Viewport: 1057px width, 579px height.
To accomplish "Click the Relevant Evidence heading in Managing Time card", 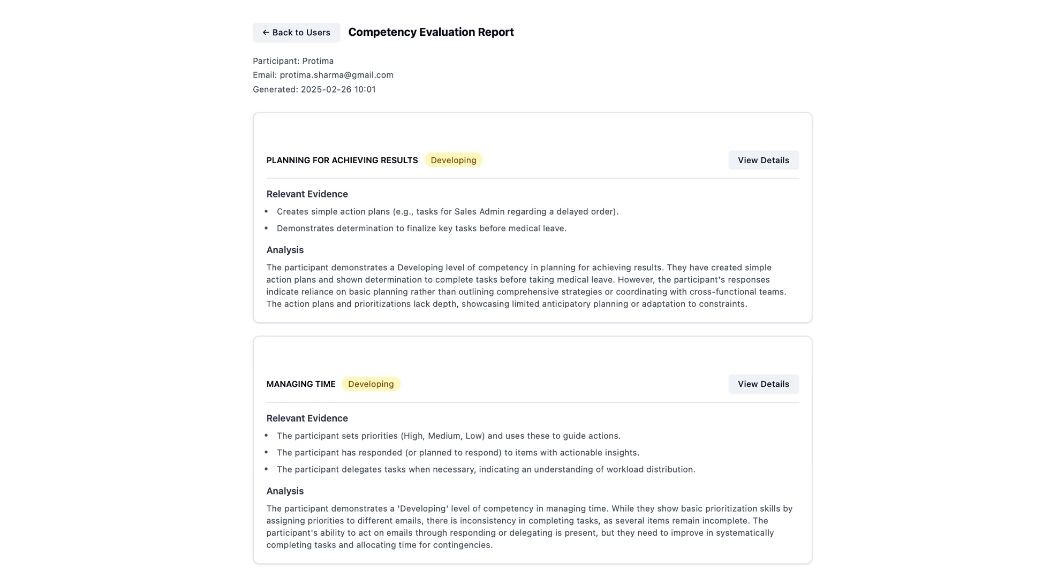I will (x=307, y=418).
